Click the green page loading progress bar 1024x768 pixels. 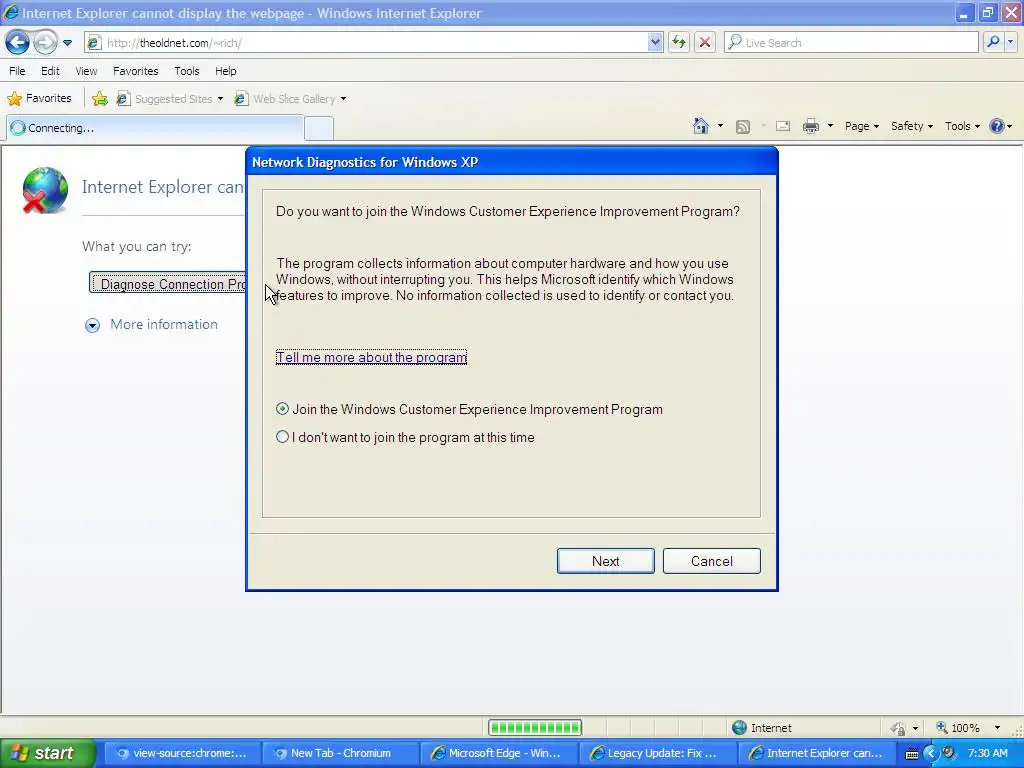535,728
